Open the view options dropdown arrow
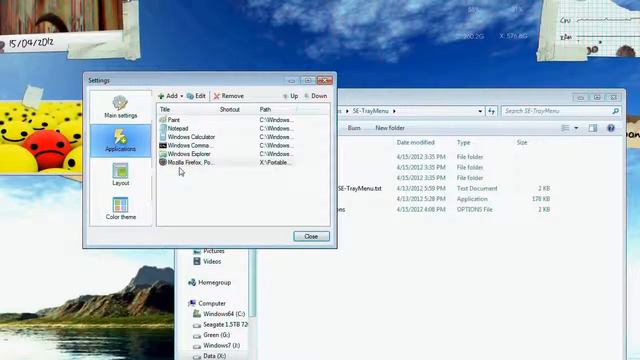The height and width of the screenshot is (360, 640). pos(576,128)
